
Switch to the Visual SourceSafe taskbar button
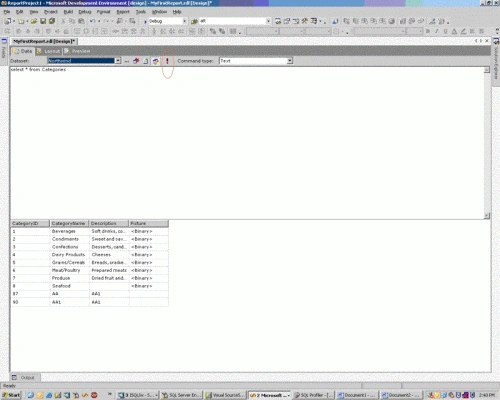pos(225,395)
